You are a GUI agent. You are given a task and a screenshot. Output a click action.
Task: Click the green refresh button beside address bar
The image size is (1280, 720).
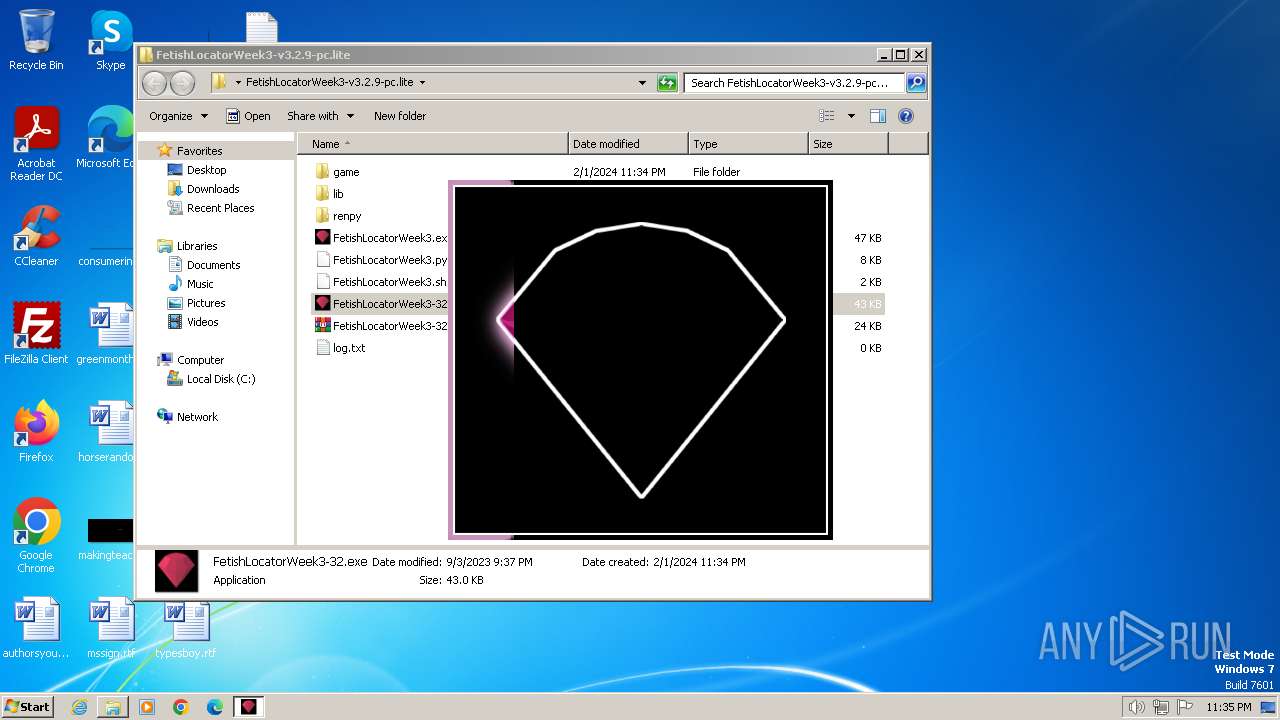pyautogui.click(x=667, y=83)
